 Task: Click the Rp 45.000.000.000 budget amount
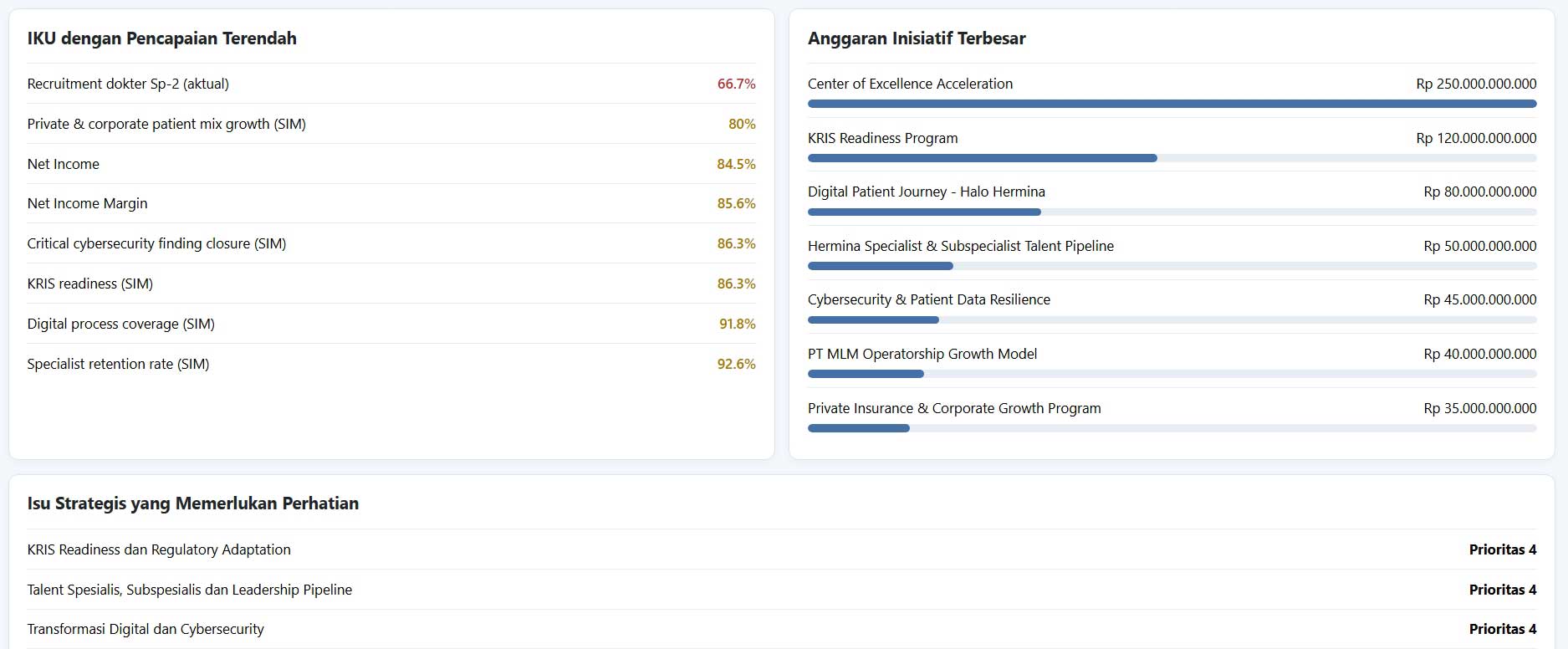pos(1480,299)
